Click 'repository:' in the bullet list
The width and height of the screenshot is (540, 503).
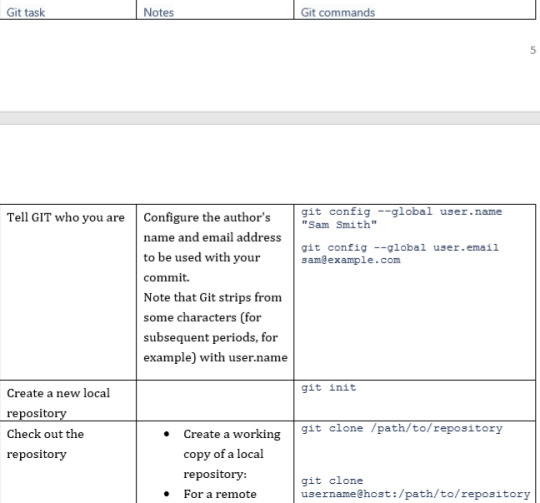(215, 474)
